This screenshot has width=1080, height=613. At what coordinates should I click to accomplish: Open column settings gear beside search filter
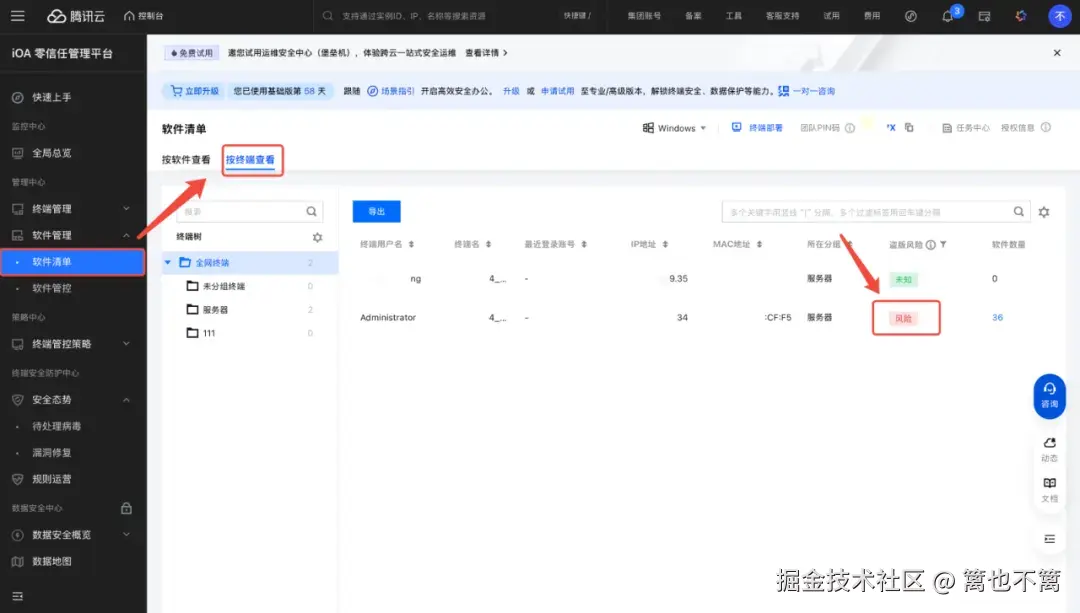1042,211
